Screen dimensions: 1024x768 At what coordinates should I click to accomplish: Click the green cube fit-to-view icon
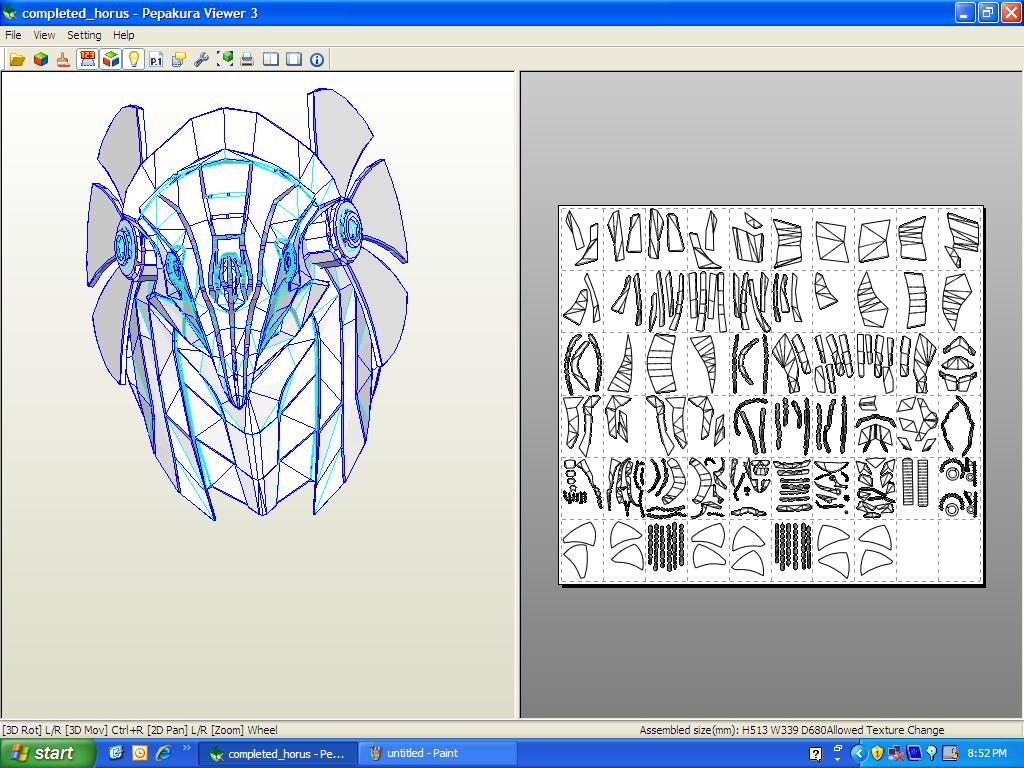[225, 60]
